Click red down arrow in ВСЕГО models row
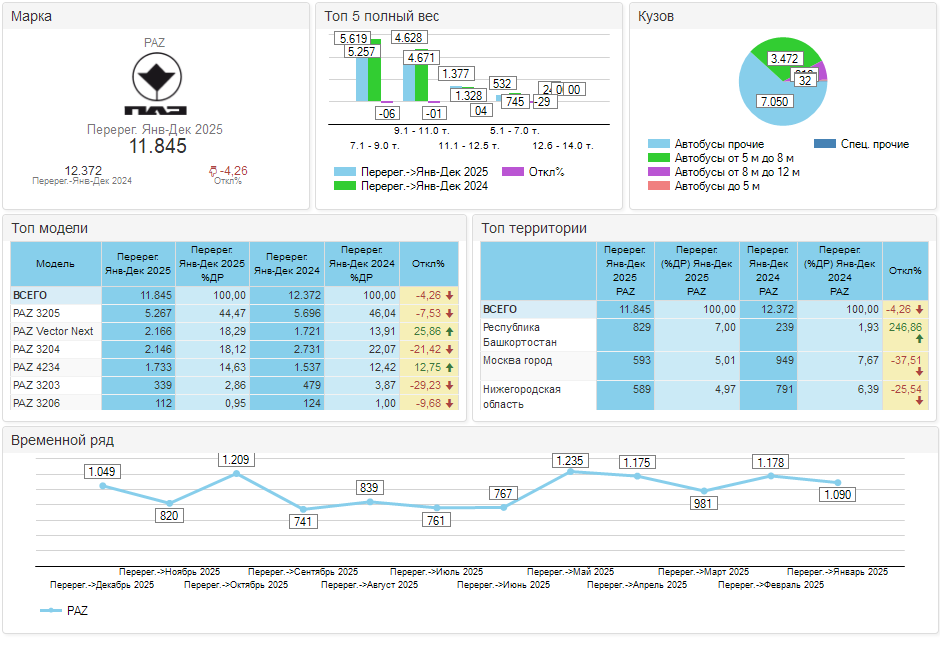The width and height of the screenshot is (940, 664). coord(450,295)
